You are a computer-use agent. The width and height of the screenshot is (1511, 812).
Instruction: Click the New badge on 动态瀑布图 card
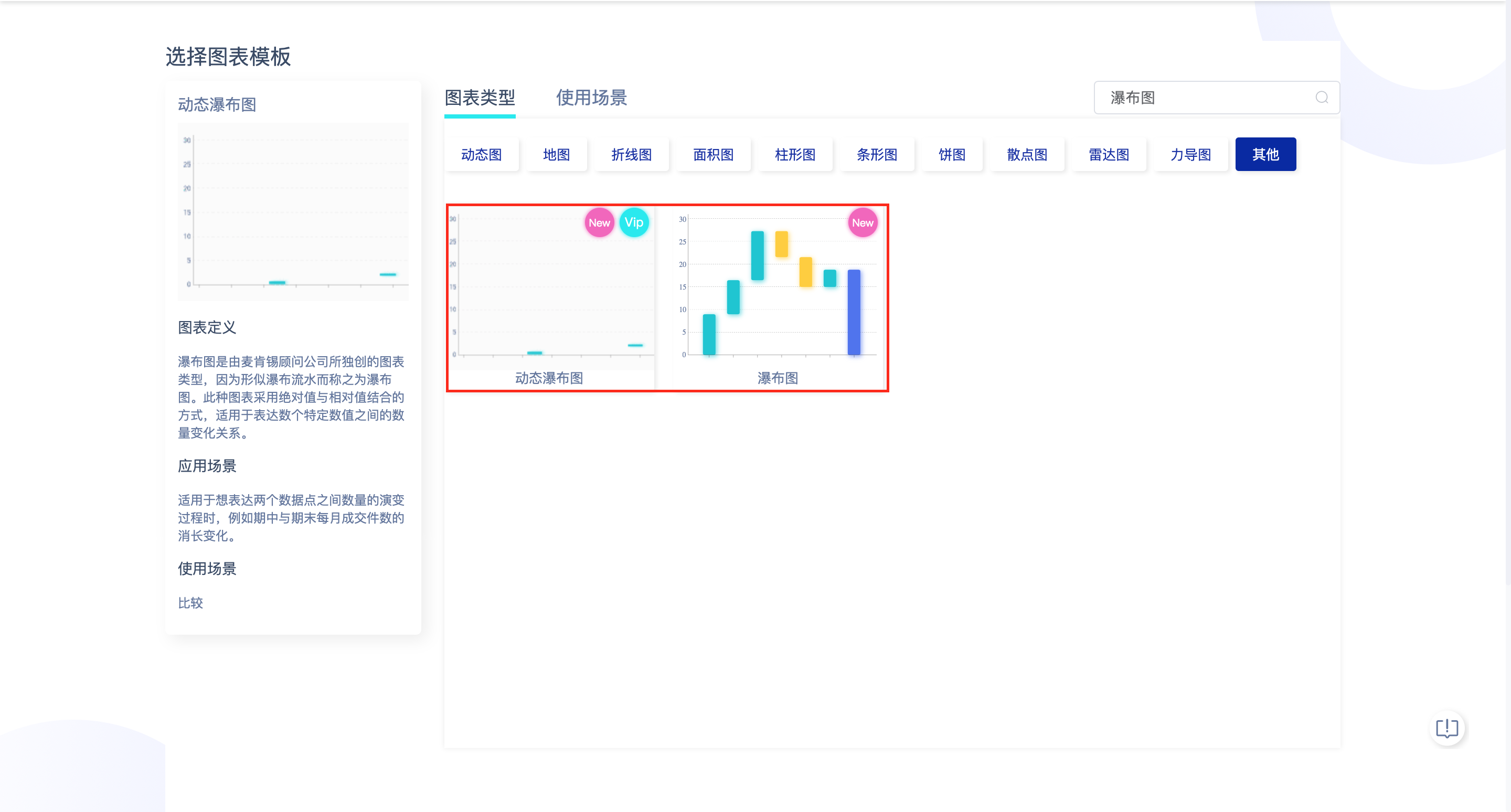(599, 222)
